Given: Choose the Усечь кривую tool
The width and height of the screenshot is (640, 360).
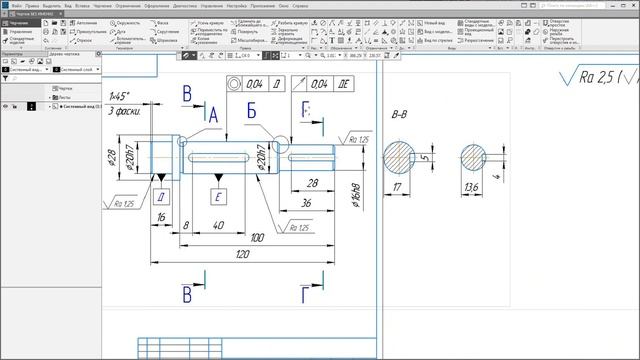Looking at the screenshot, I should coord(207,23).
